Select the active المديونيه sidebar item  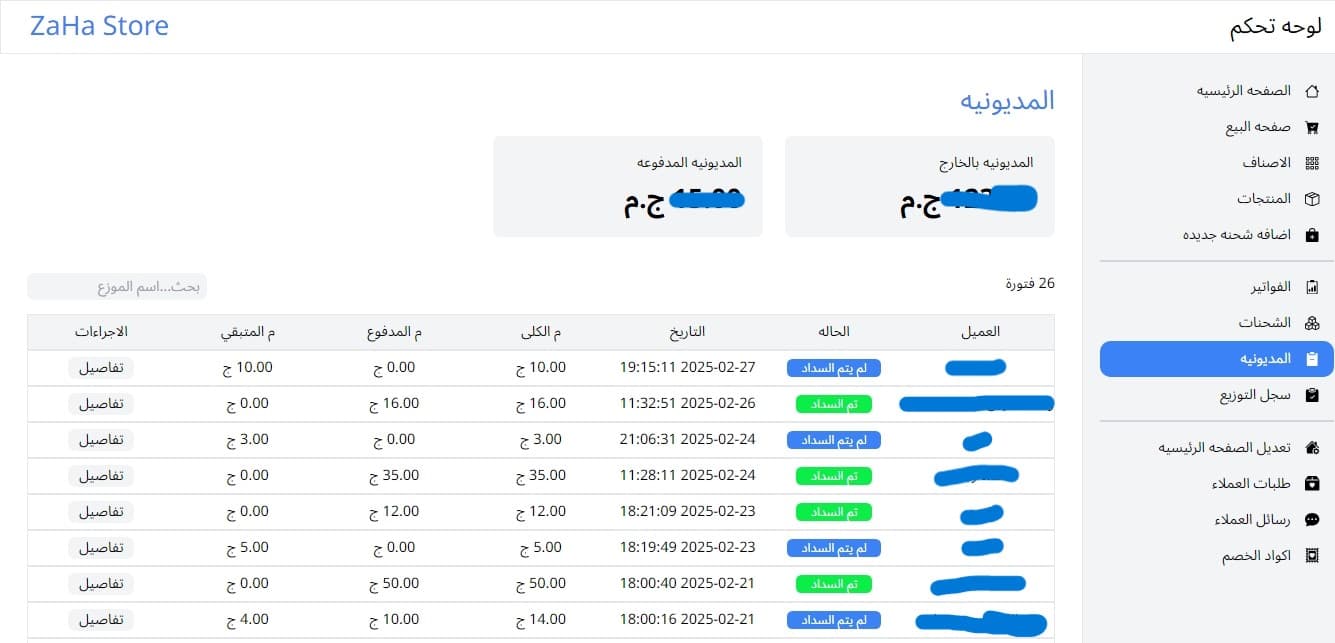pyautogui.click(x=1216, y=359)
